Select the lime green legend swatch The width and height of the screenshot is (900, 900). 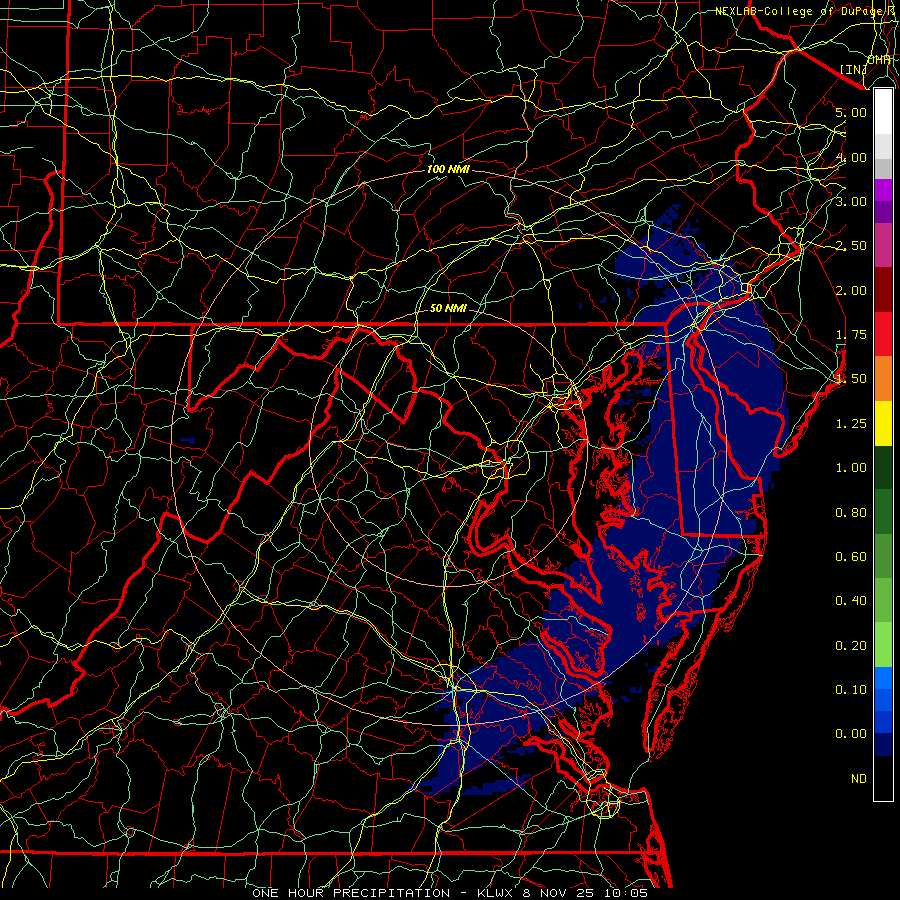pos(883,645)
